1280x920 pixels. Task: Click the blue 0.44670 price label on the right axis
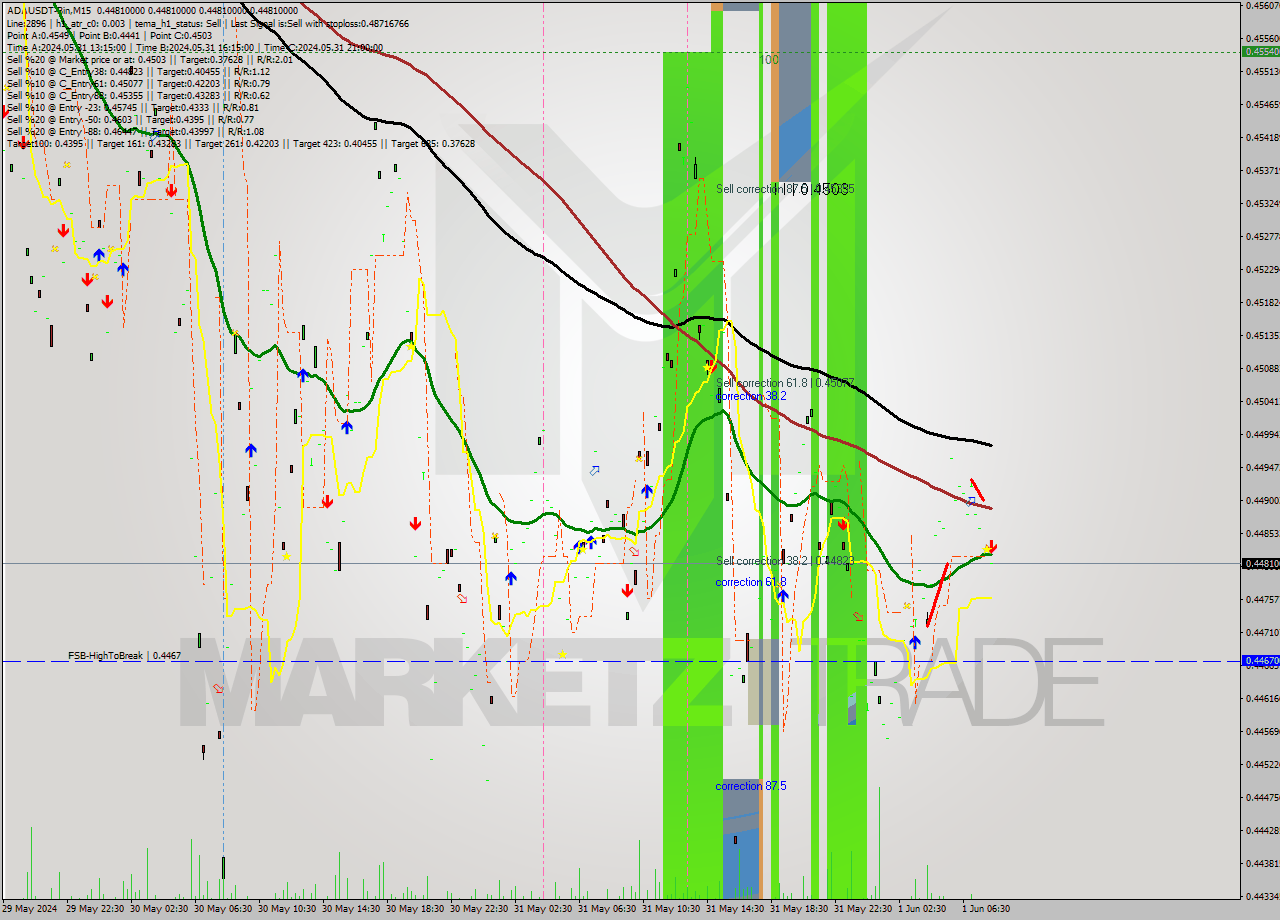coord(1259,660)
